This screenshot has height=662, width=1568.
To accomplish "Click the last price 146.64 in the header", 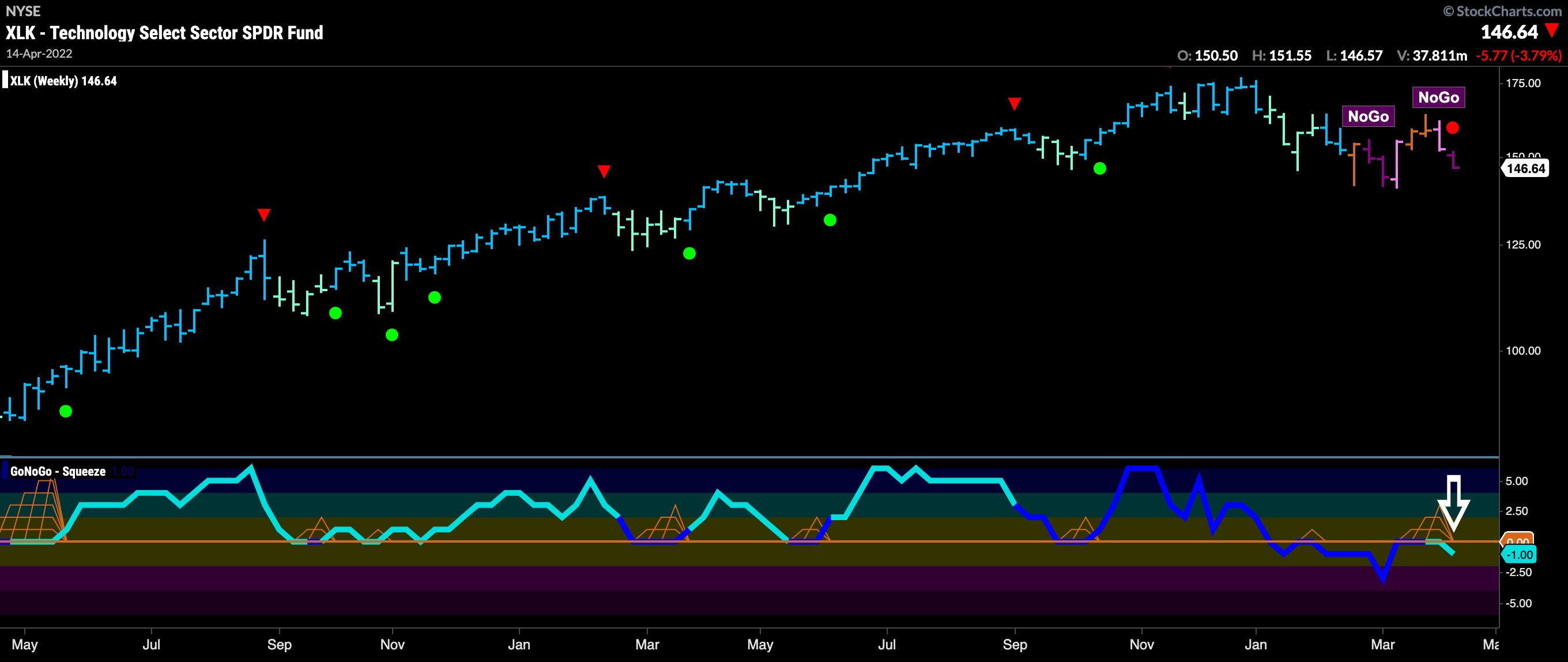I will tap(1509, 32).
